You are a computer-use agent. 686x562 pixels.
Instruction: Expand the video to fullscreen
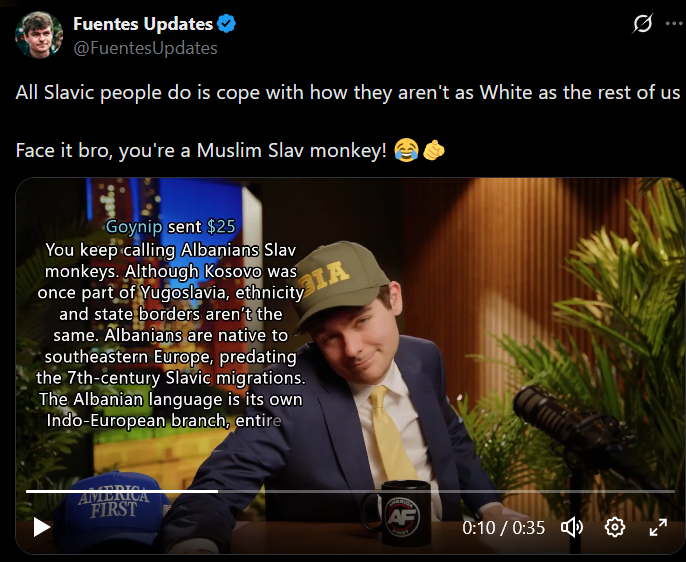point(658,527)
